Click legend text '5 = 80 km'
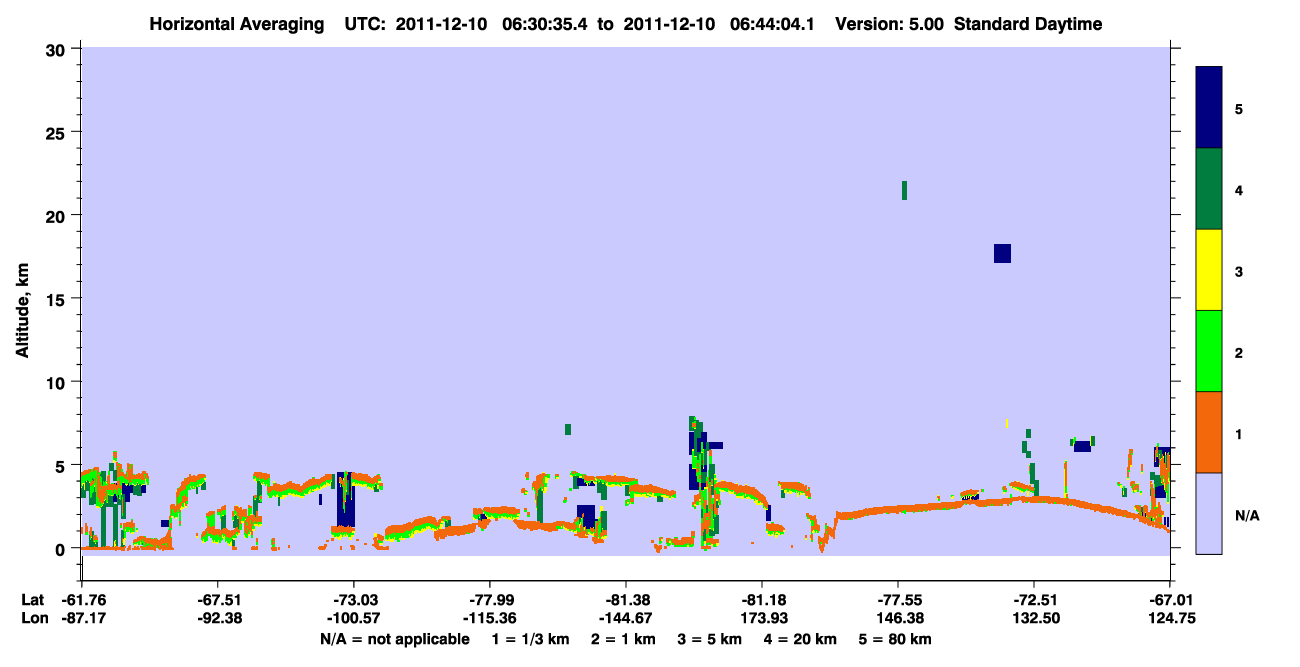Image resolution: width=1300 pixels, height=667 pixels. tap(896, 639)
